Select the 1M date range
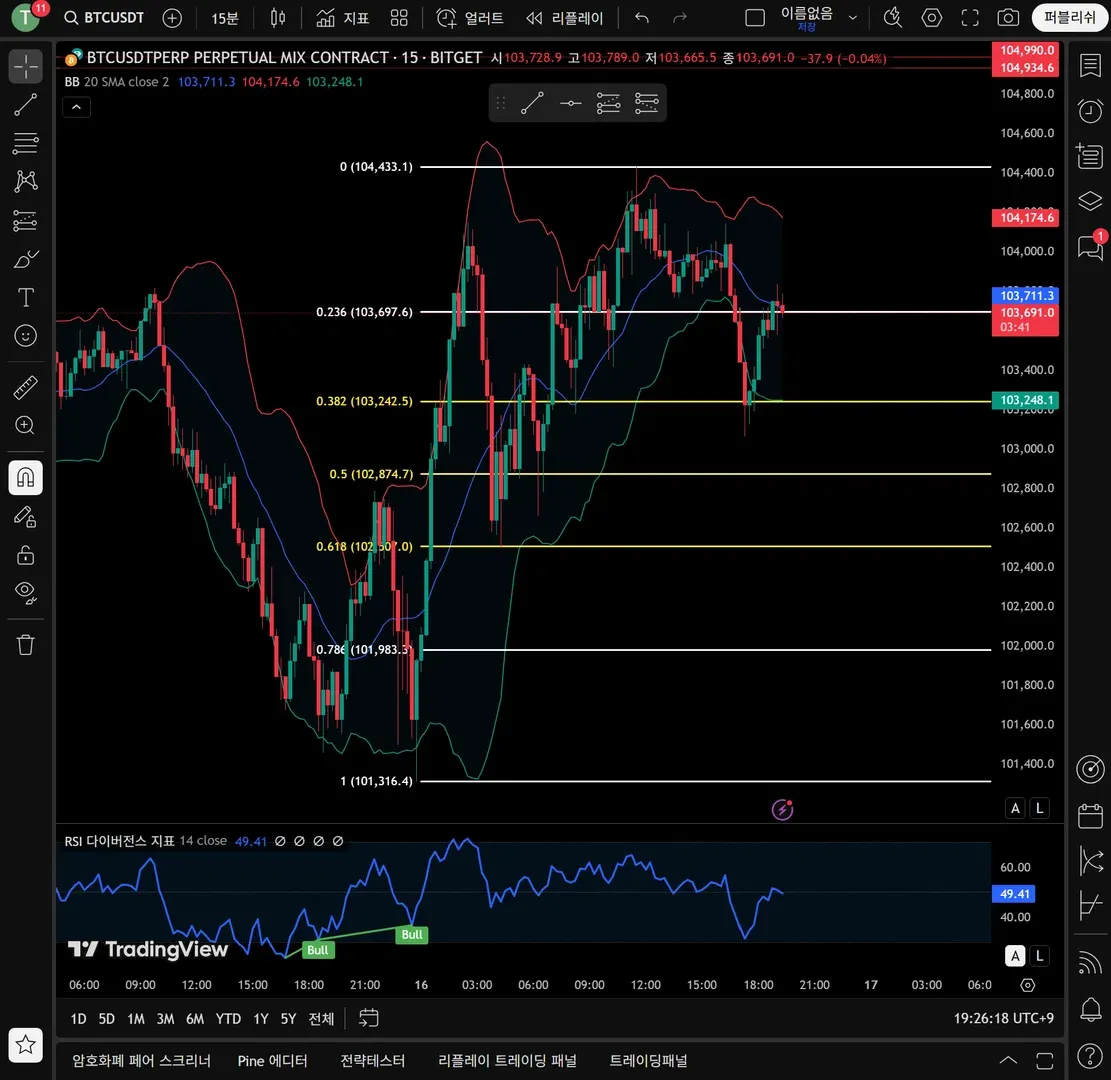This screenshot has width=1111, height=1080. coord(136,1018)
